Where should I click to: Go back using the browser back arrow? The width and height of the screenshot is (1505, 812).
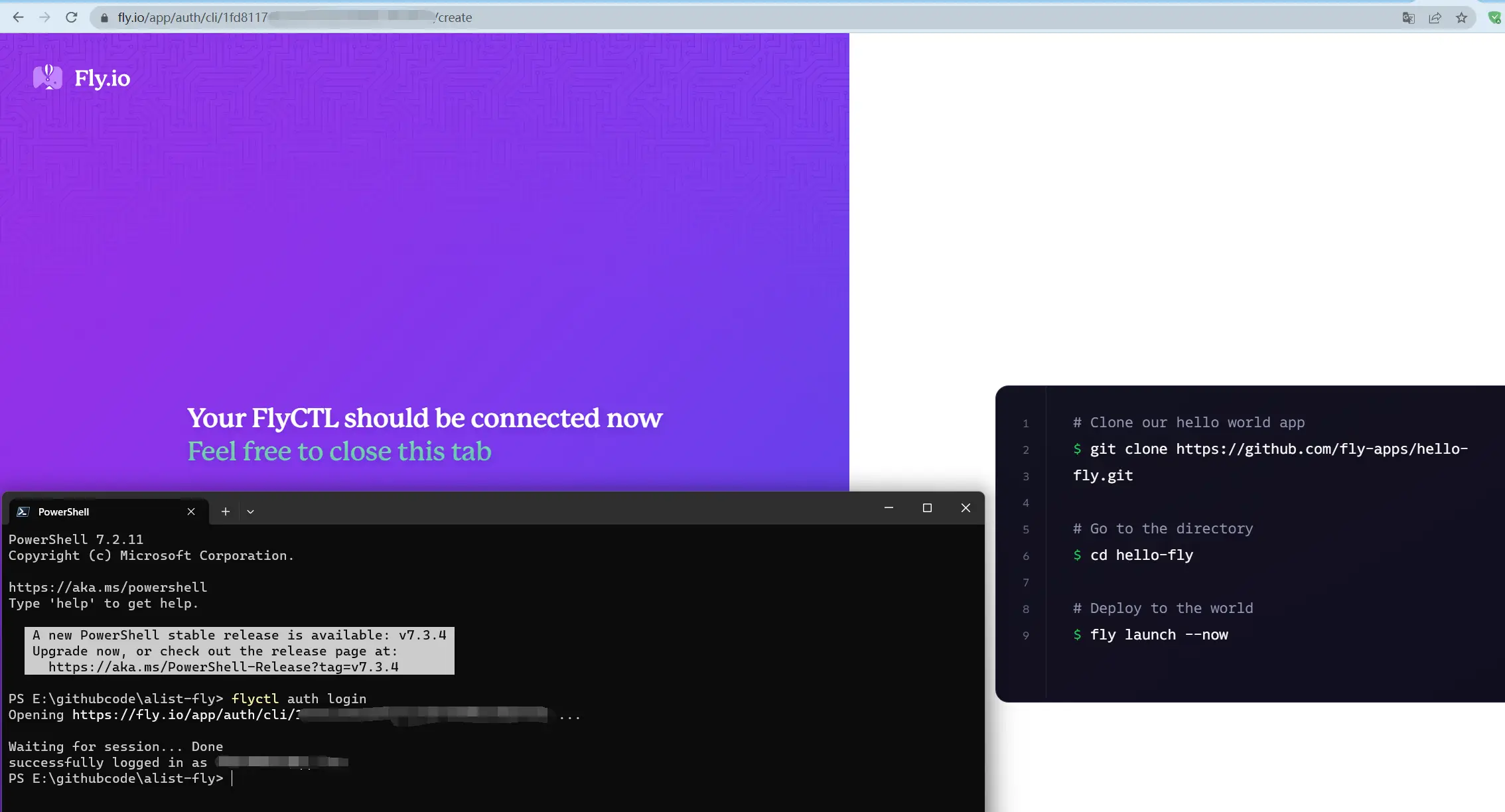coord(18,17)
